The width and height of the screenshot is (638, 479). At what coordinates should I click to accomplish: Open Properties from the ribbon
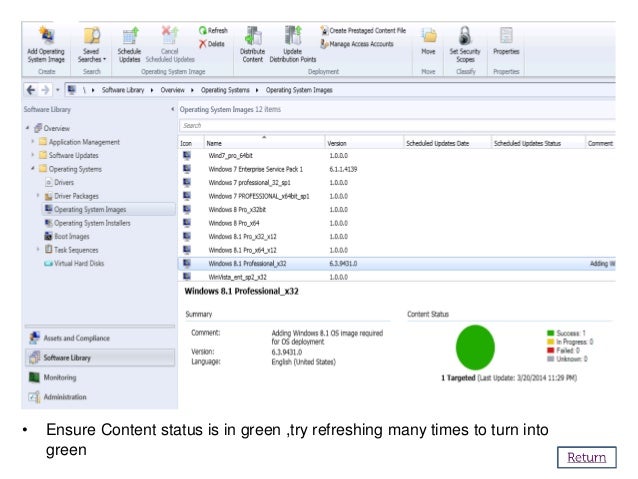click(x=506, y=36)
